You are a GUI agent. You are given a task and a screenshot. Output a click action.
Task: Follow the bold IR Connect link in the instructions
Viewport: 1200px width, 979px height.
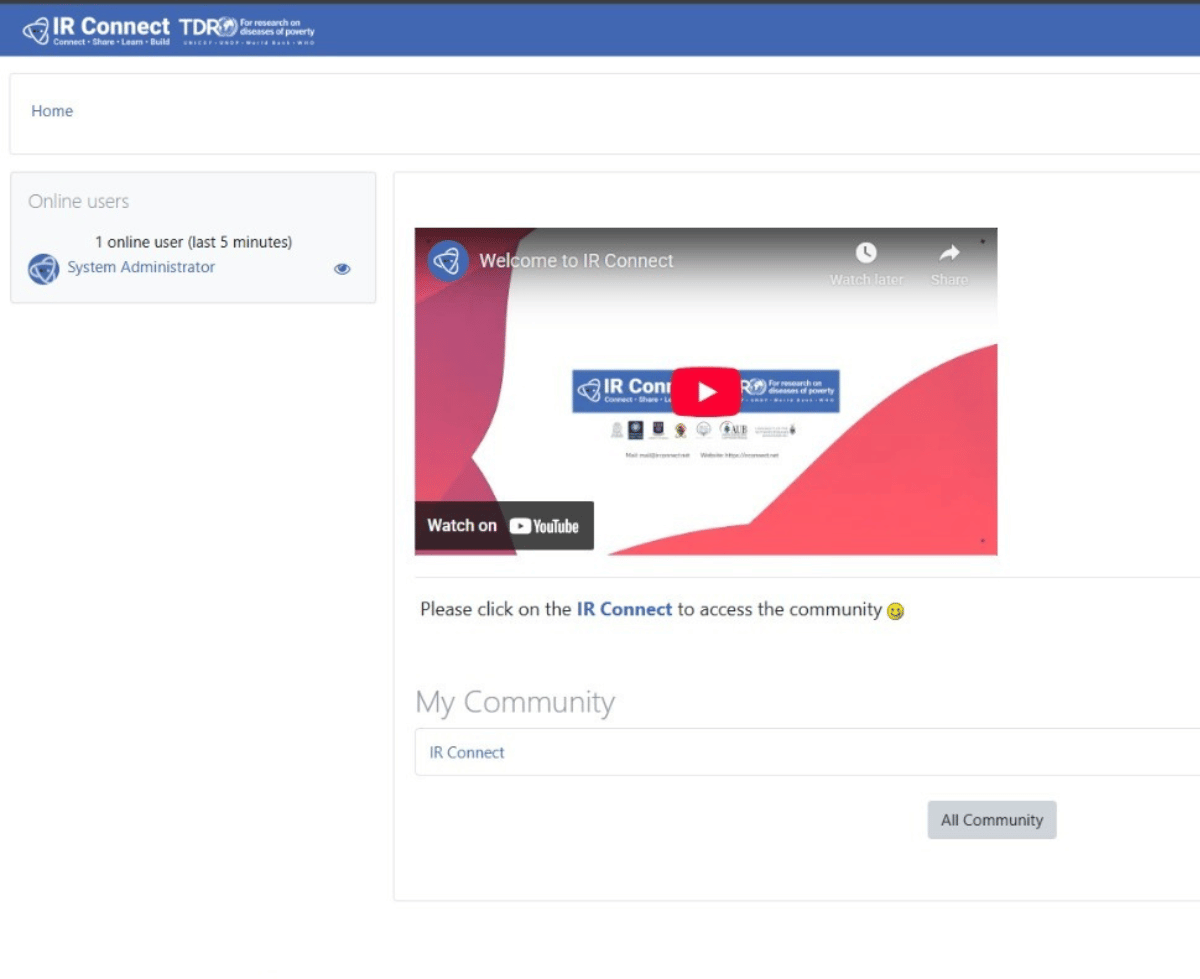(624, 609)
